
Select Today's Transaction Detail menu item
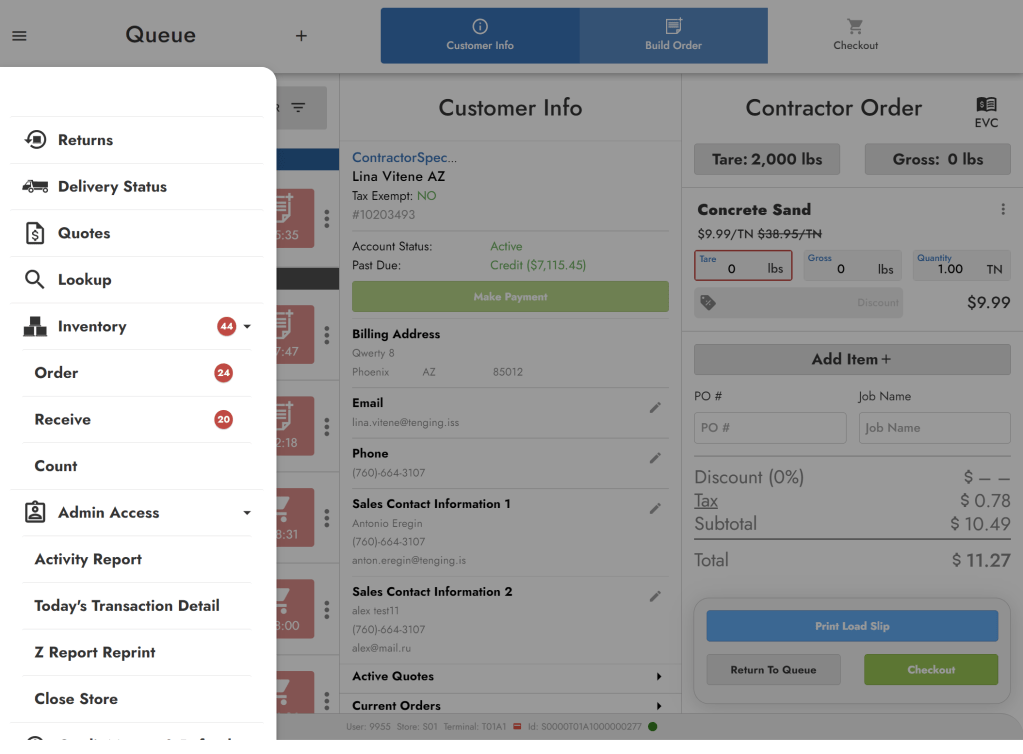[127, 606]
